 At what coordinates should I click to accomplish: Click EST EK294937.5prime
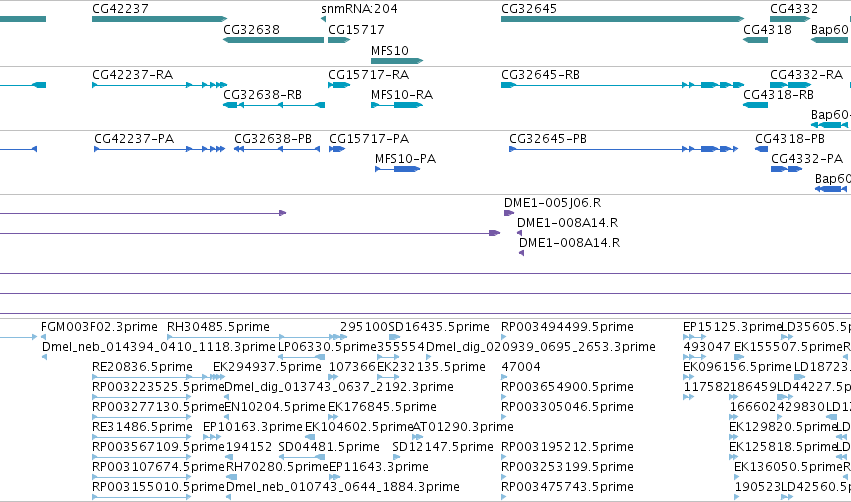[268, 367]
